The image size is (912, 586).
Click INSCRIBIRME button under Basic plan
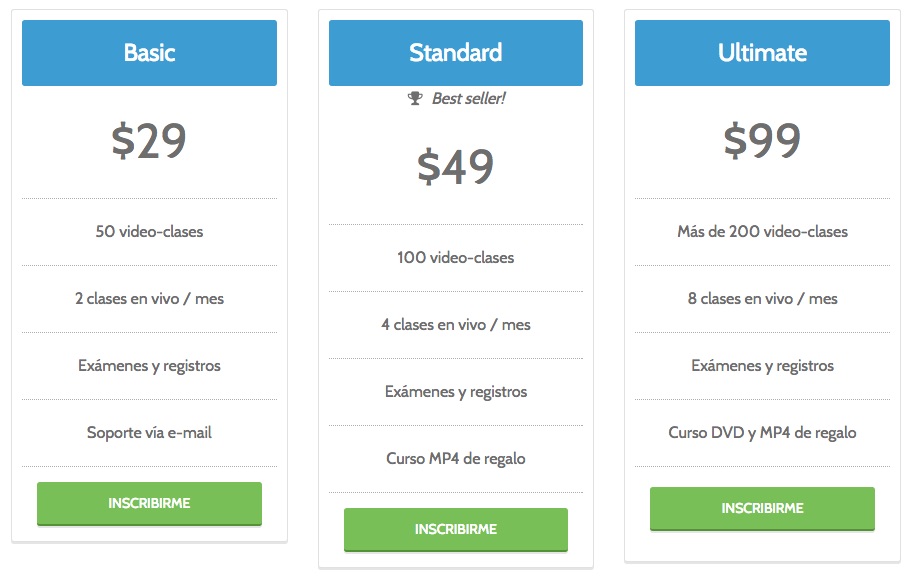pos(149,503)
